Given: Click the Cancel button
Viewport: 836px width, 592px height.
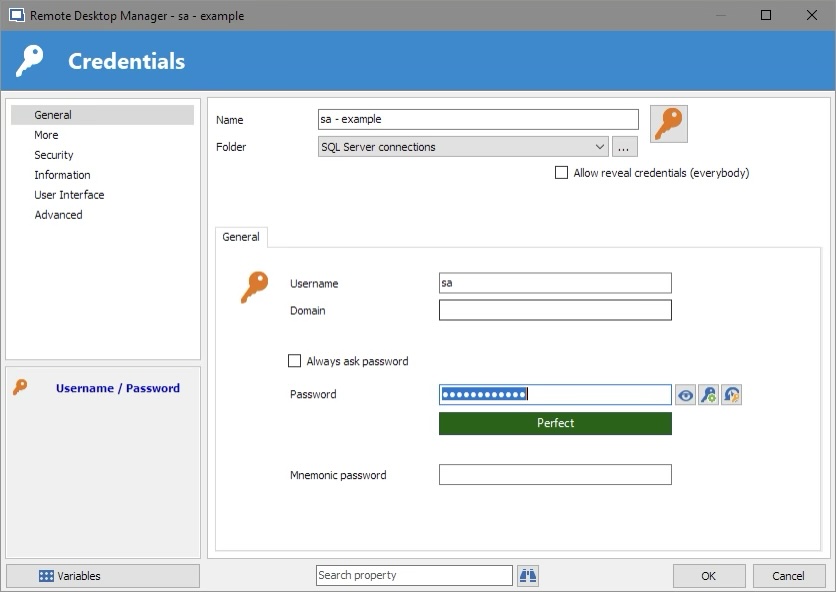Looking at the screenshot, I should [789, 576].
